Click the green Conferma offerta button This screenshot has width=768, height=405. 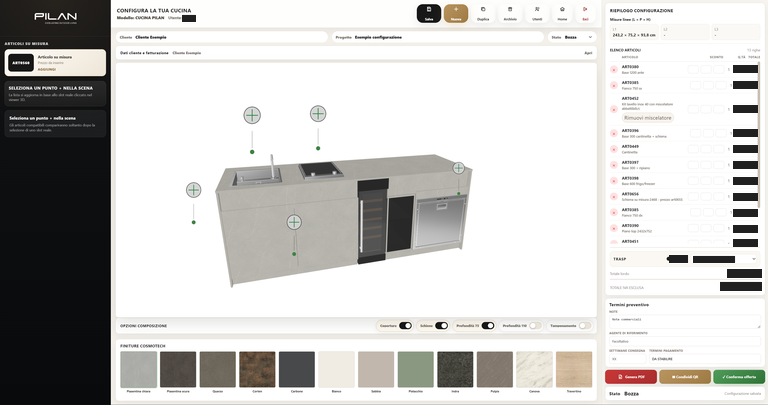tap(739, 377)
